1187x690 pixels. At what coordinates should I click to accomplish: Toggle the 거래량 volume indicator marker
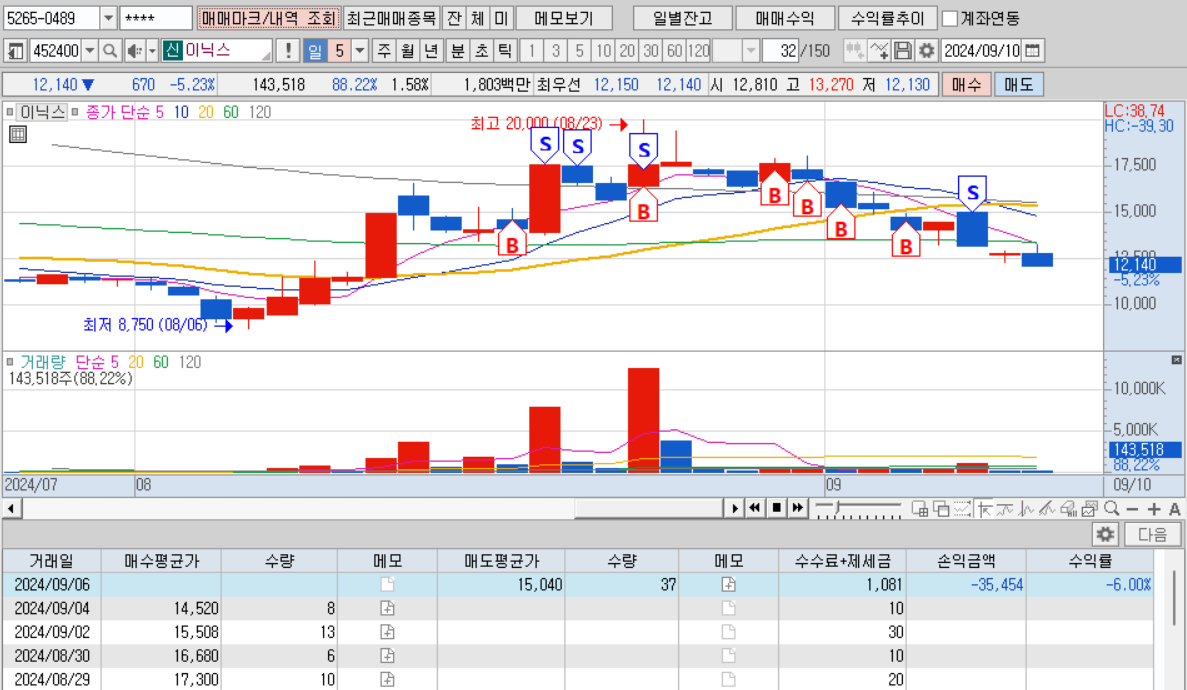(x=10, y=362)
